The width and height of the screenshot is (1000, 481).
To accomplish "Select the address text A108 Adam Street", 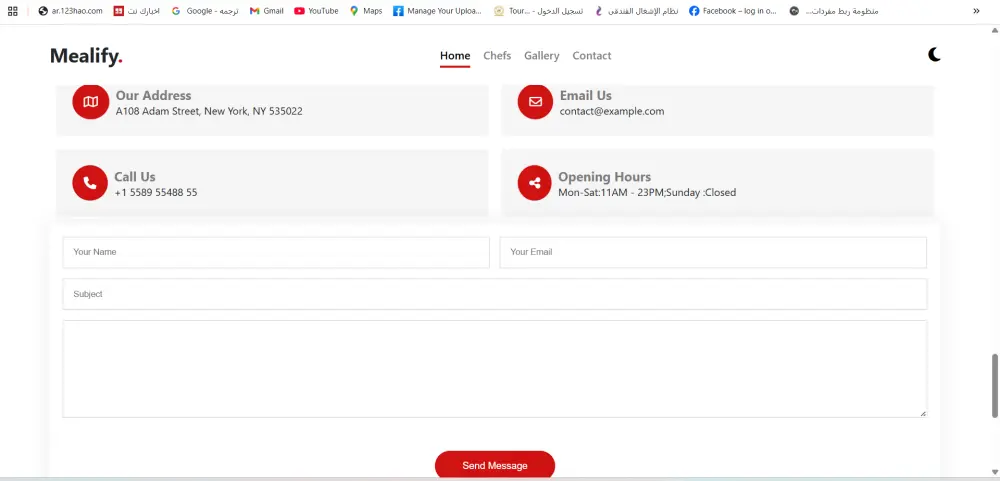I will (x=209, y=111).
